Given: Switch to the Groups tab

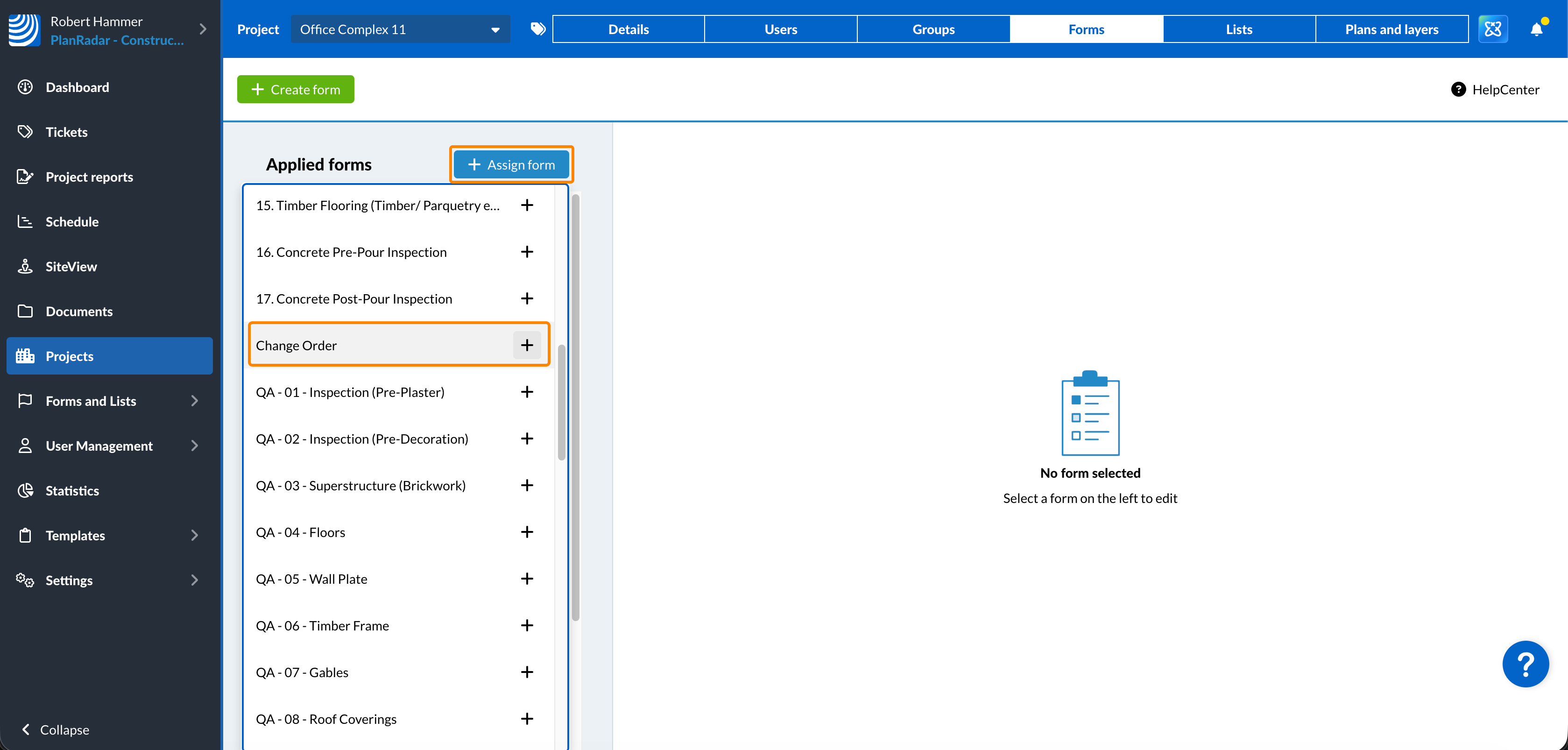Looking at the screenshot, I should click(933, 29).
